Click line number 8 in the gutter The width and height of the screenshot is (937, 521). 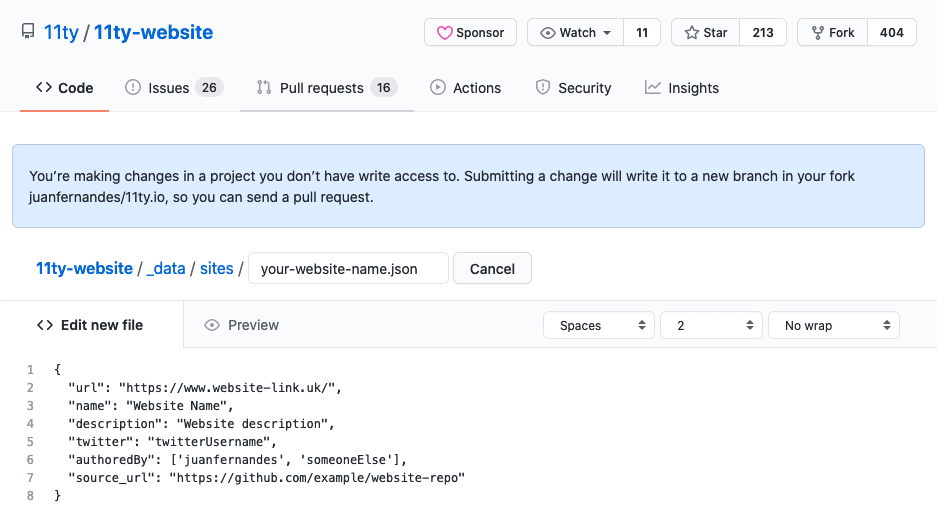30,495
